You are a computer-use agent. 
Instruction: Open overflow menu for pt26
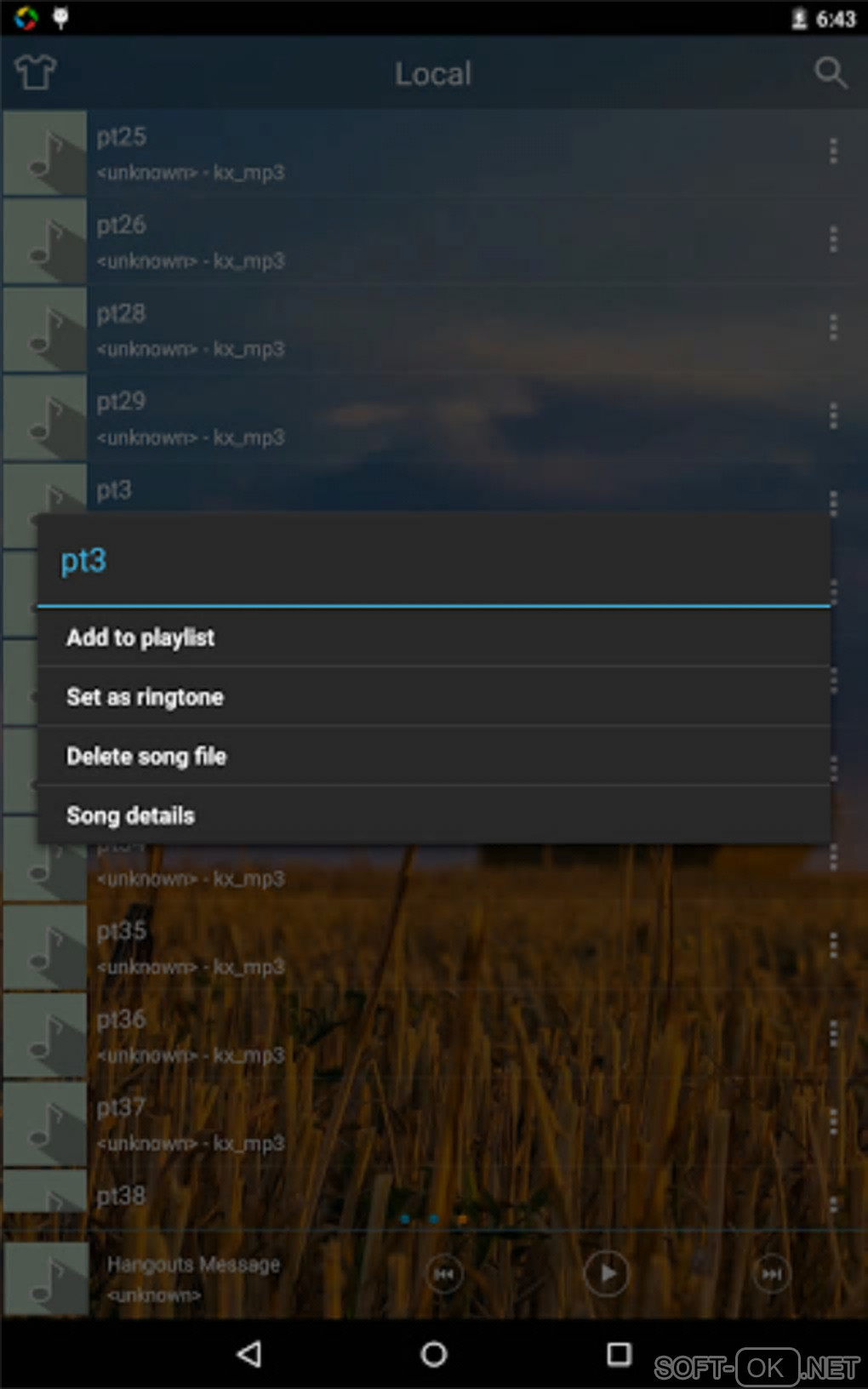(833, 239)
